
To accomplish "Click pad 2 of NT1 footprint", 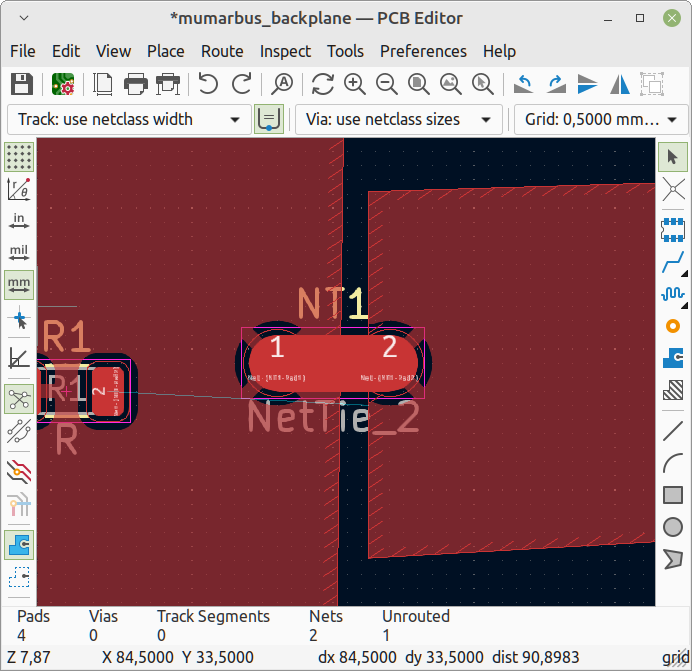I will 390,360.
